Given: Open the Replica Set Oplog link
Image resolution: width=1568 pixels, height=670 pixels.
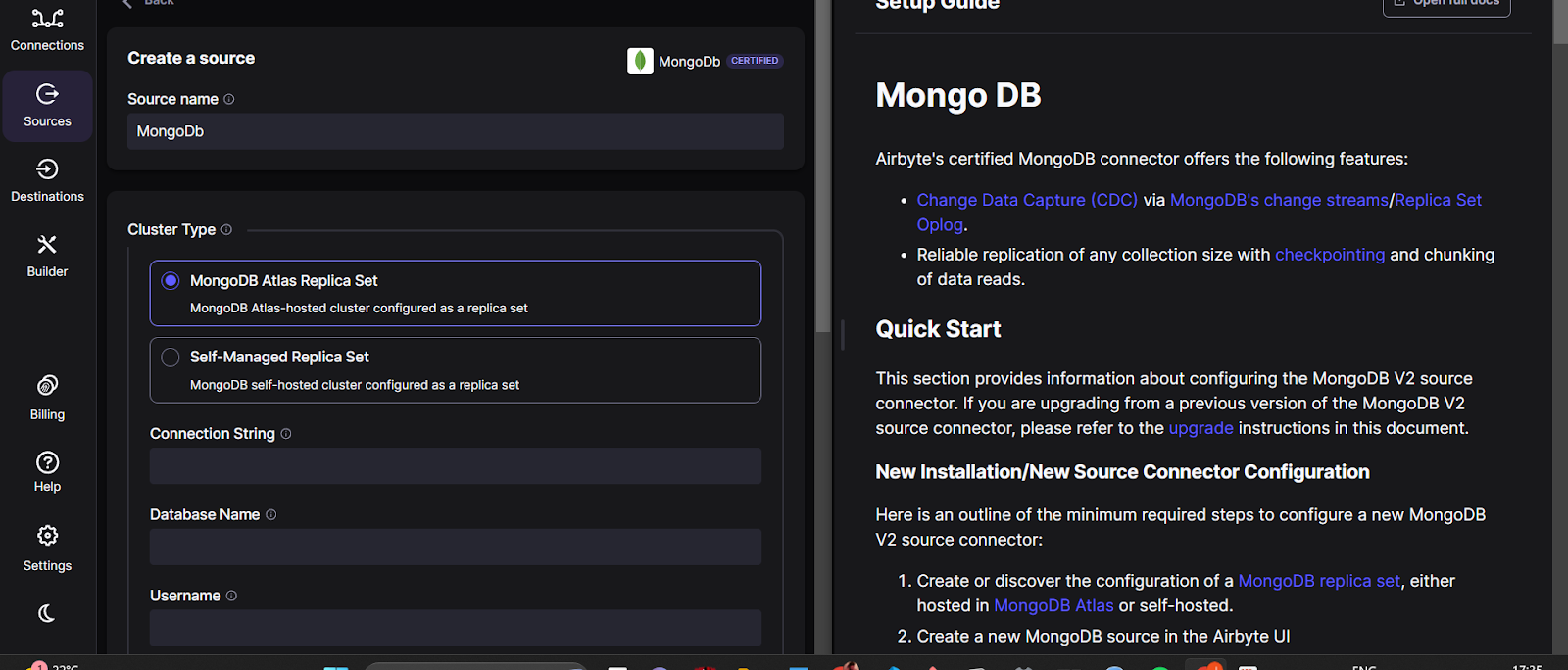Looking at the screenshot, I should click(1438, 200).
